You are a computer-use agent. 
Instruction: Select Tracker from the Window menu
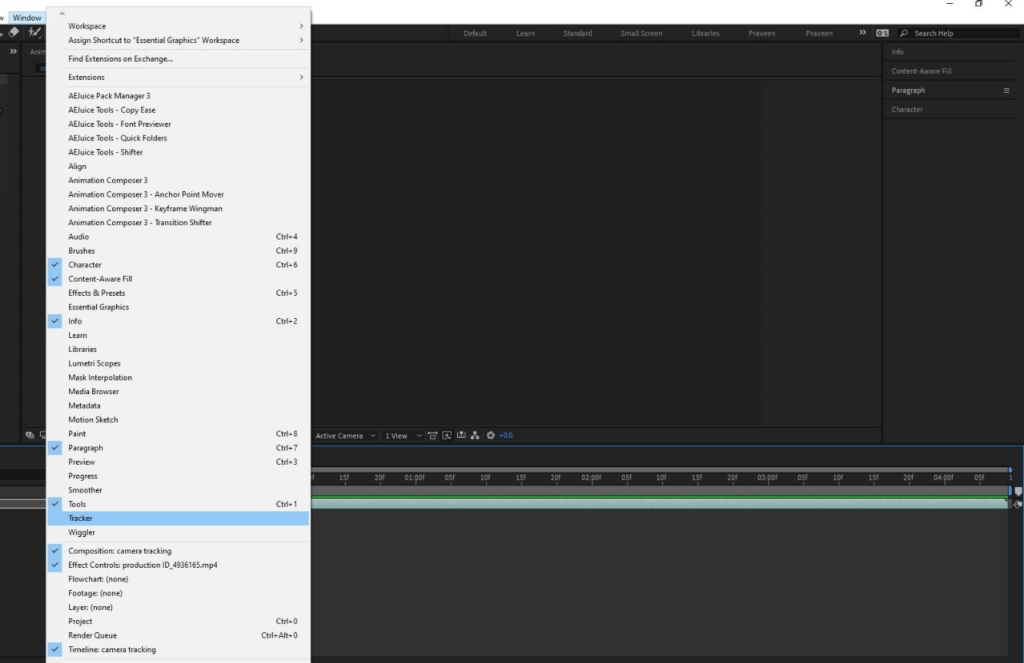coord(80,518)
